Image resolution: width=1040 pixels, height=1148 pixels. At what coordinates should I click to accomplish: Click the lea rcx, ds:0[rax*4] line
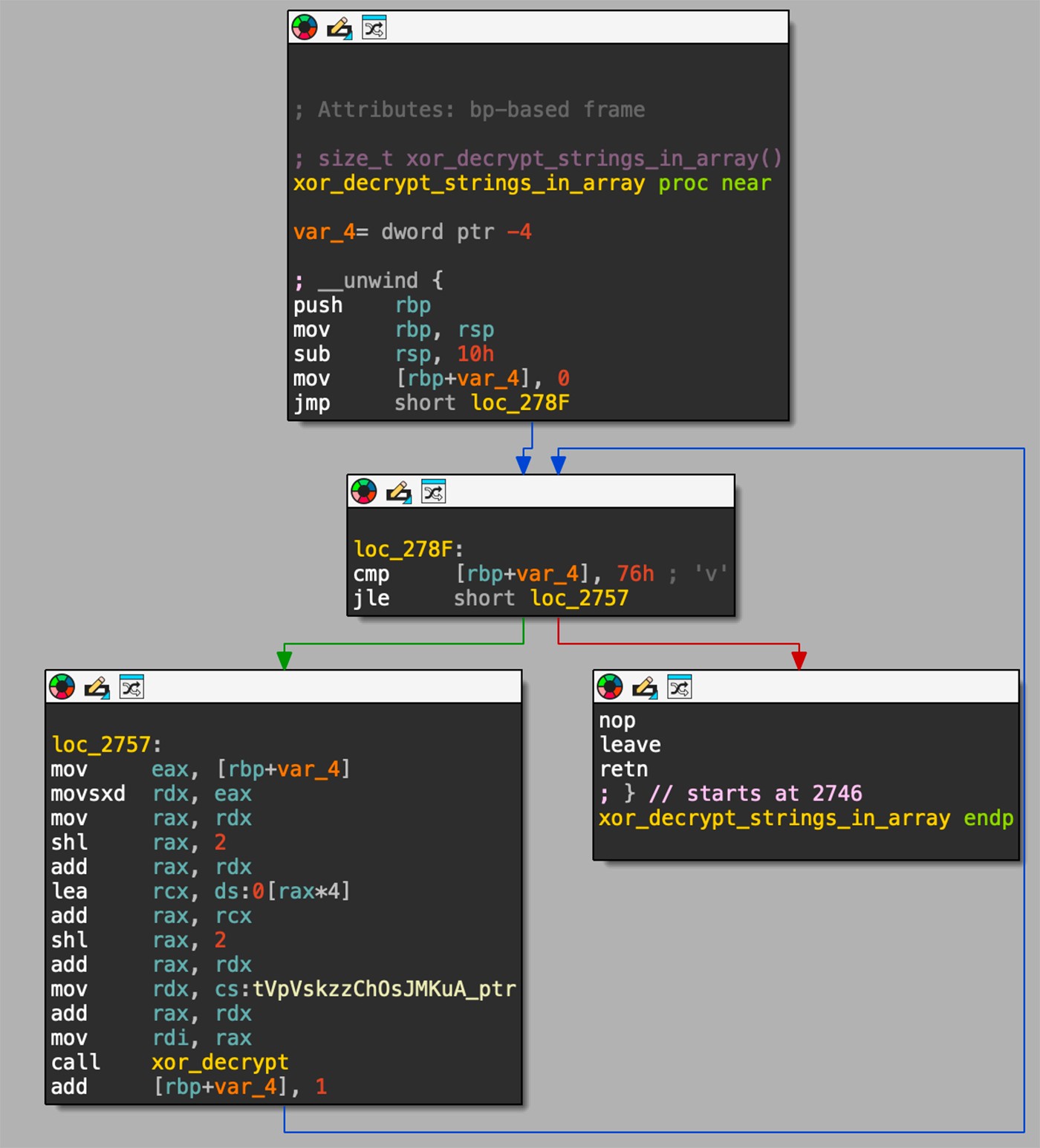point(201,891)
